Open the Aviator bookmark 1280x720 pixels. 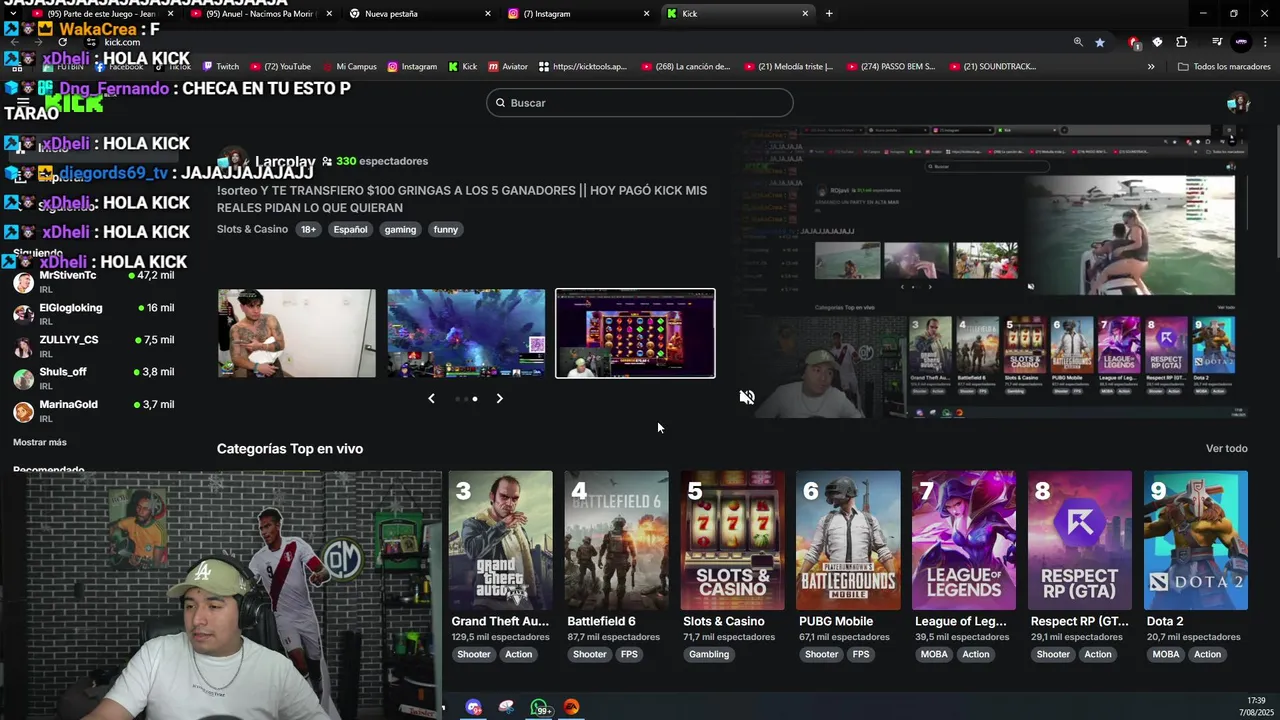click(508, 67)
